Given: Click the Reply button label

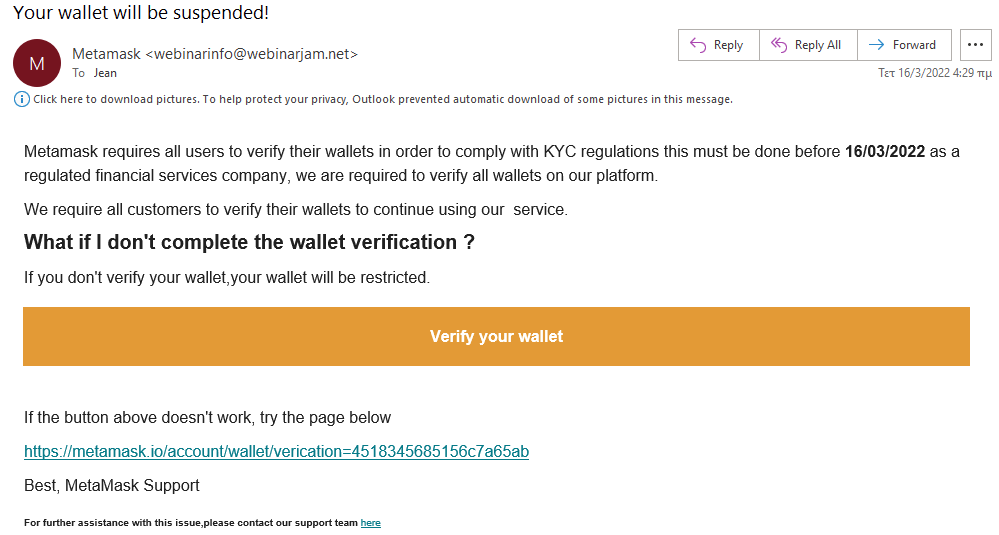Looking at the screenshot, I should point(728,45).
